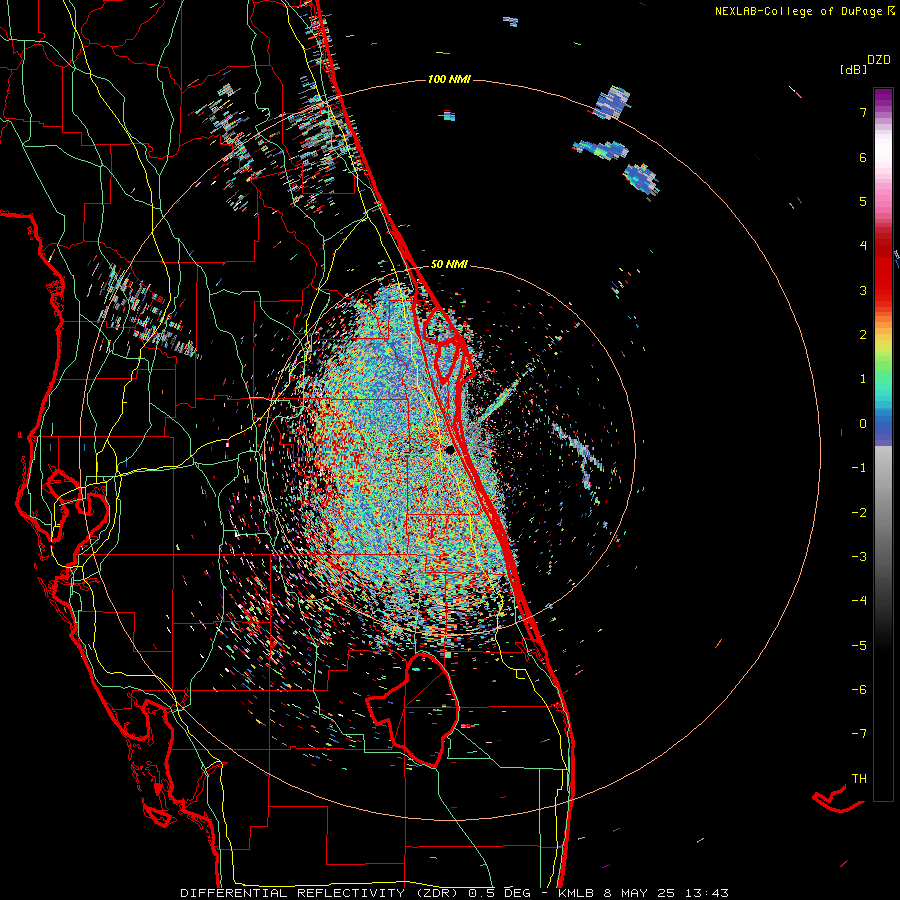Click the "NEXLAB-College of DuPage" title text
The image size is (900, 900).
798,11
